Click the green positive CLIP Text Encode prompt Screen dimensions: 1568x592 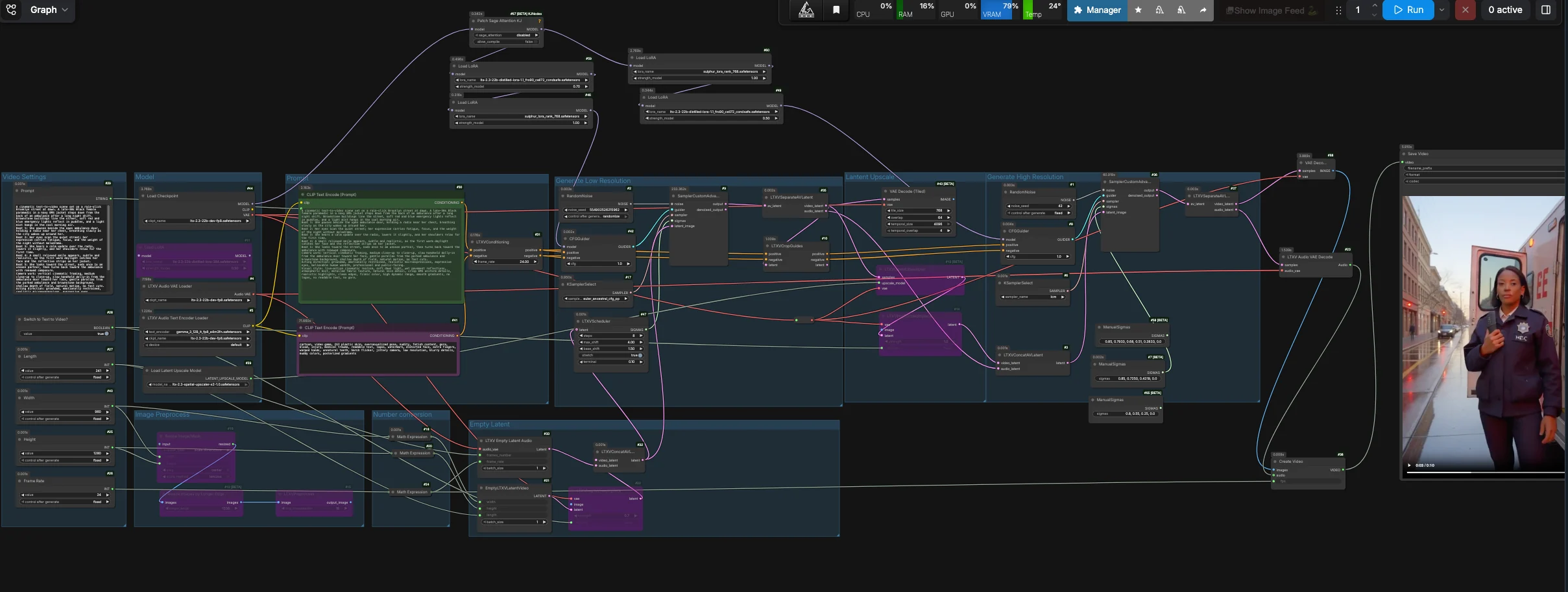click(x=381, y=254)
